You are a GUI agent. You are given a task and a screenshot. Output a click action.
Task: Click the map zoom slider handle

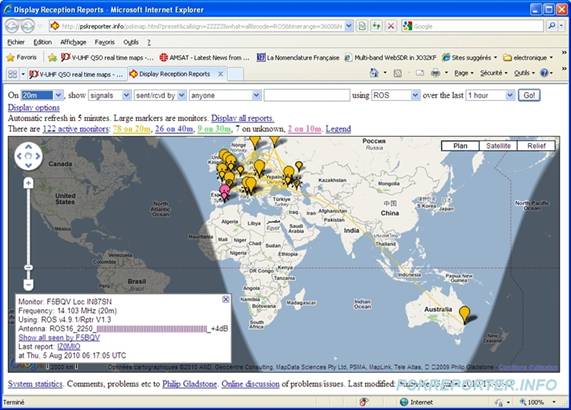28,268
